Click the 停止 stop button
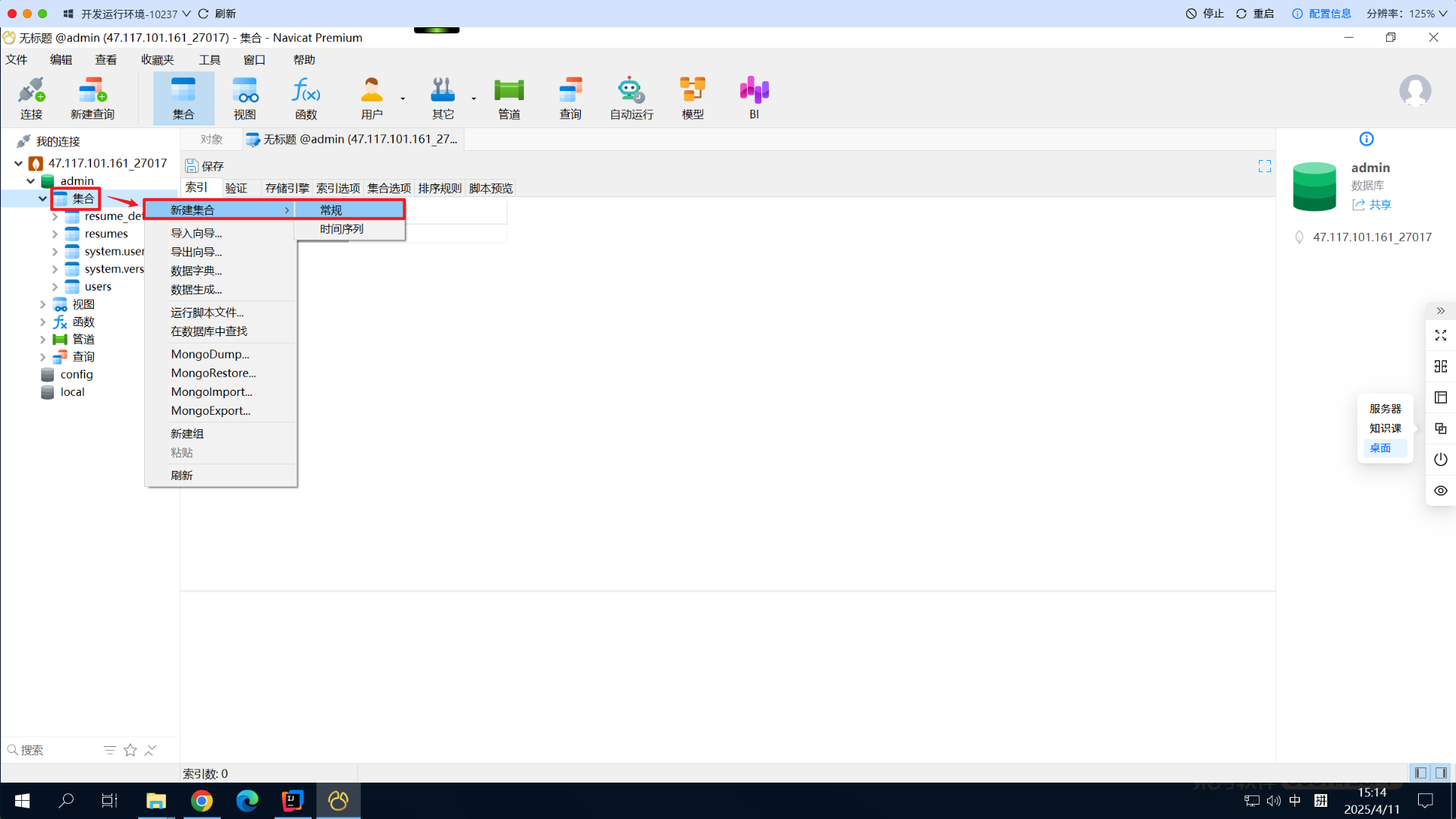The width and height of the screenshot is (1456, 819). coord(1205,14)
